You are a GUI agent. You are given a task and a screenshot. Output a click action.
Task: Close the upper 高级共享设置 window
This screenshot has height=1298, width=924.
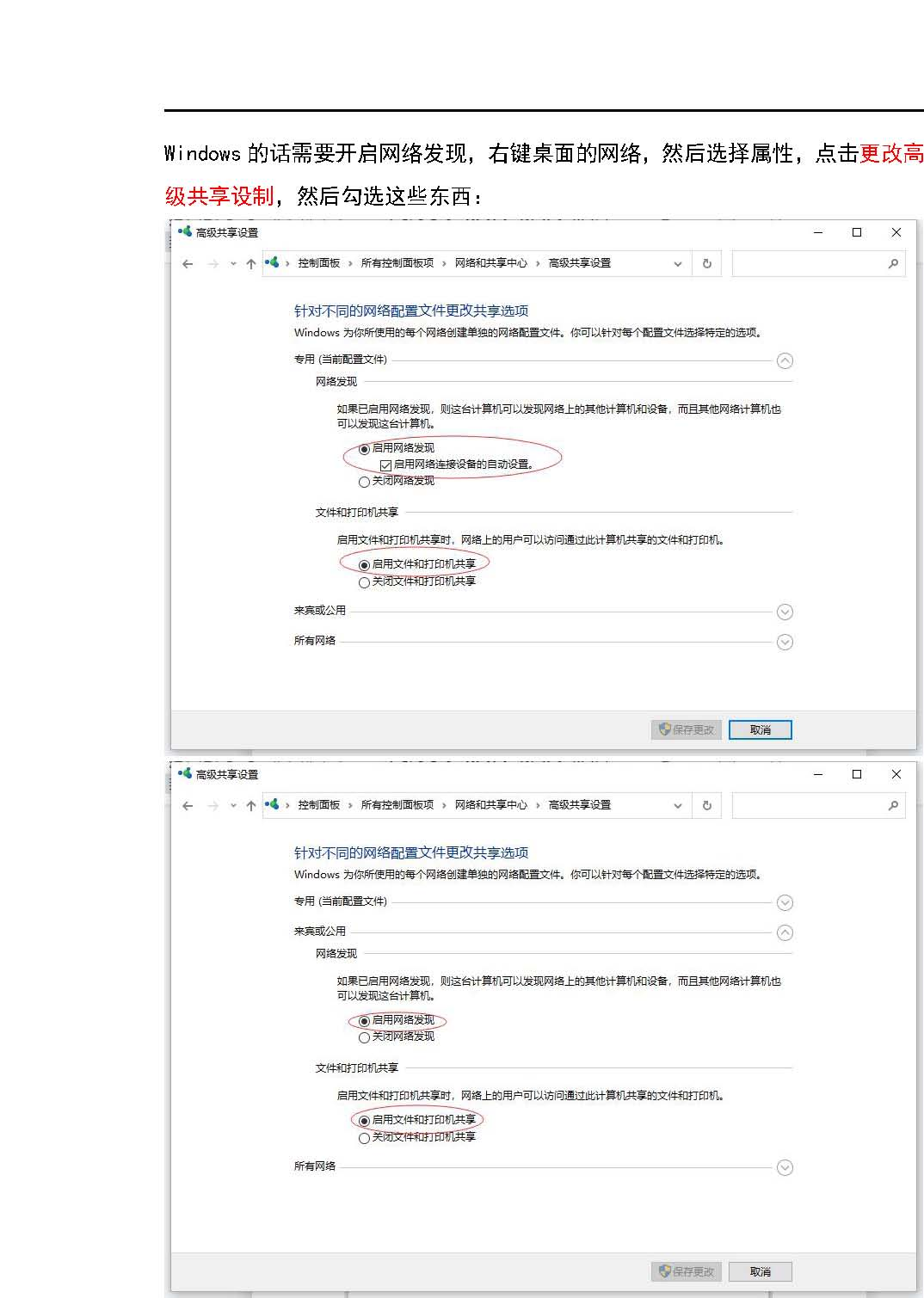pos(896,232)
